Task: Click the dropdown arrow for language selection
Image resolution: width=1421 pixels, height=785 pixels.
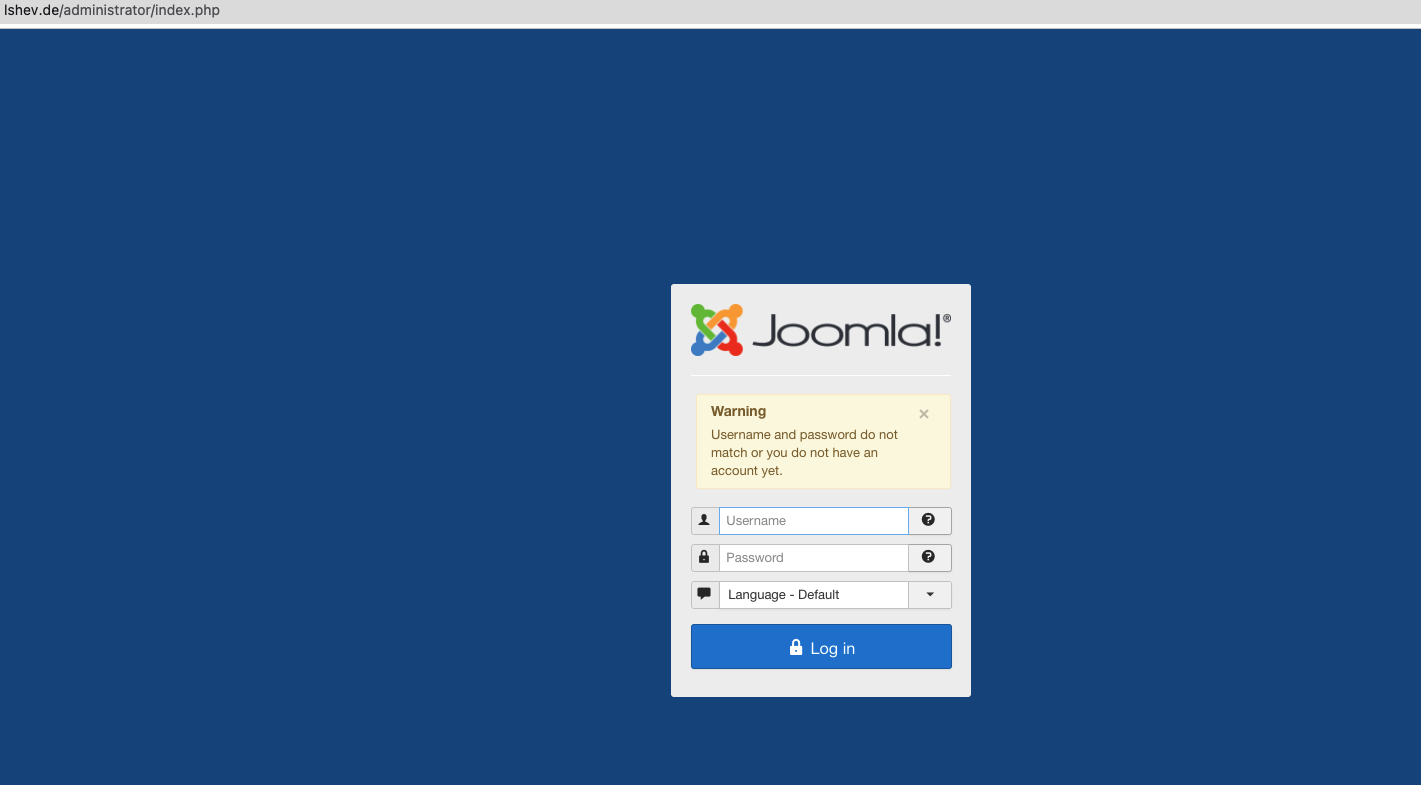Action: (929, 594)
